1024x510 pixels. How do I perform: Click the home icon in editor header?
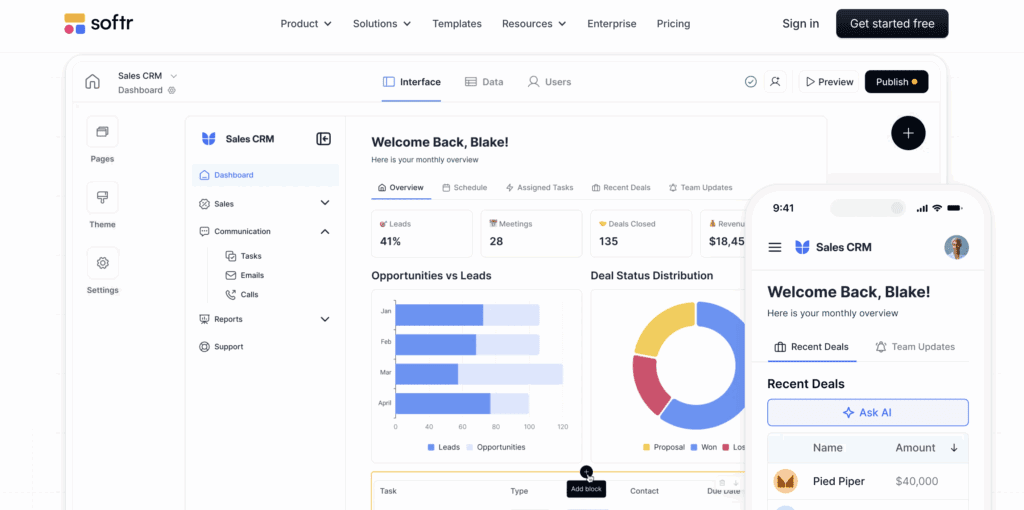[x=93, y=82]
